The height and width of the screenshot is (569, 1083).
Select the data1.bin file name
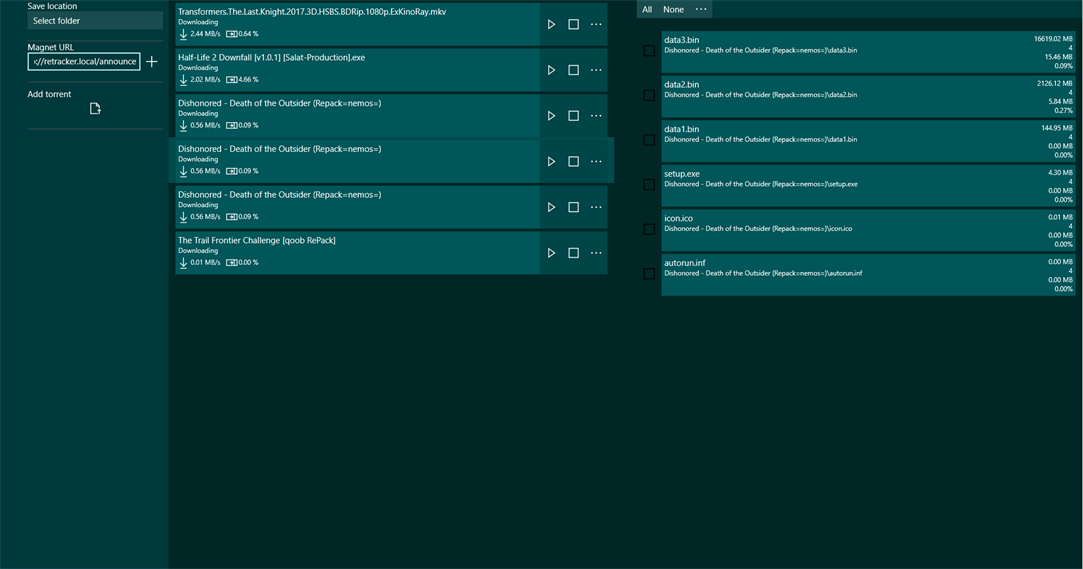(x=682, y=129)
